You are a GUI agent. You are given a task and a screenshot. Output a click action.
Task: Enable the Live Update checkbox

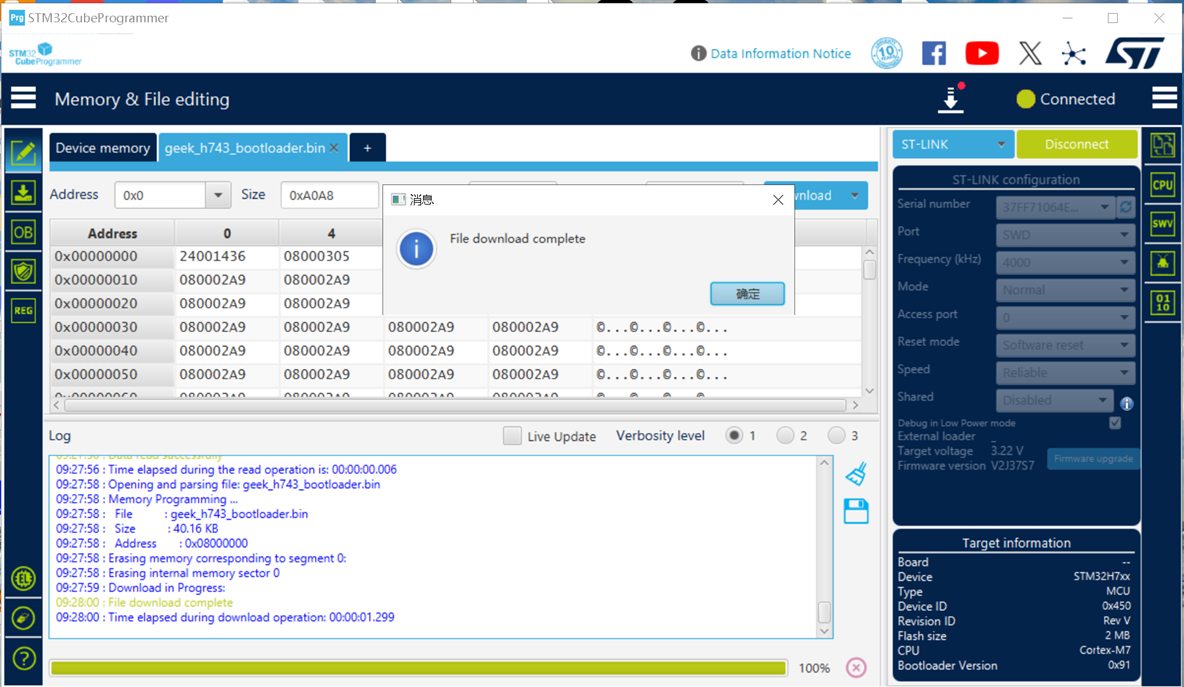point(512,436)
